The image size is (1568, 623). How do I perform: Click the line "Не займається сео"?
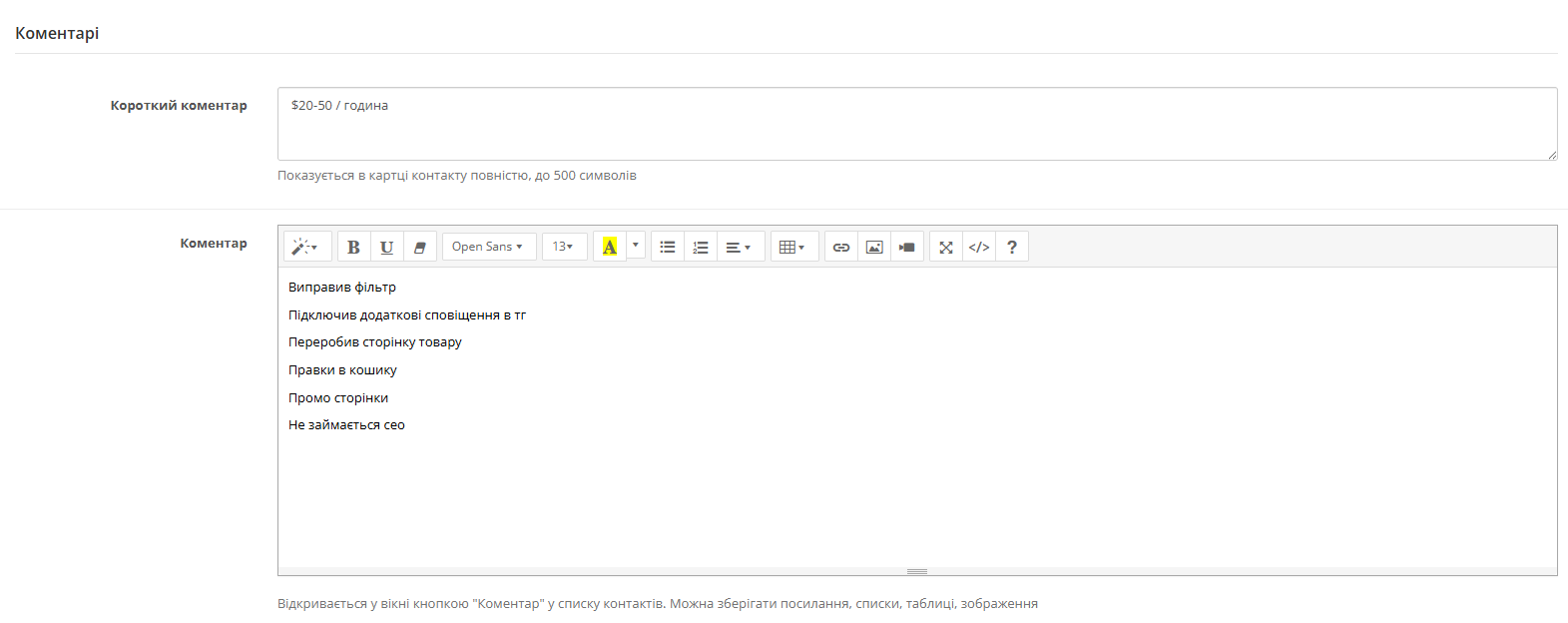[346, 424]
